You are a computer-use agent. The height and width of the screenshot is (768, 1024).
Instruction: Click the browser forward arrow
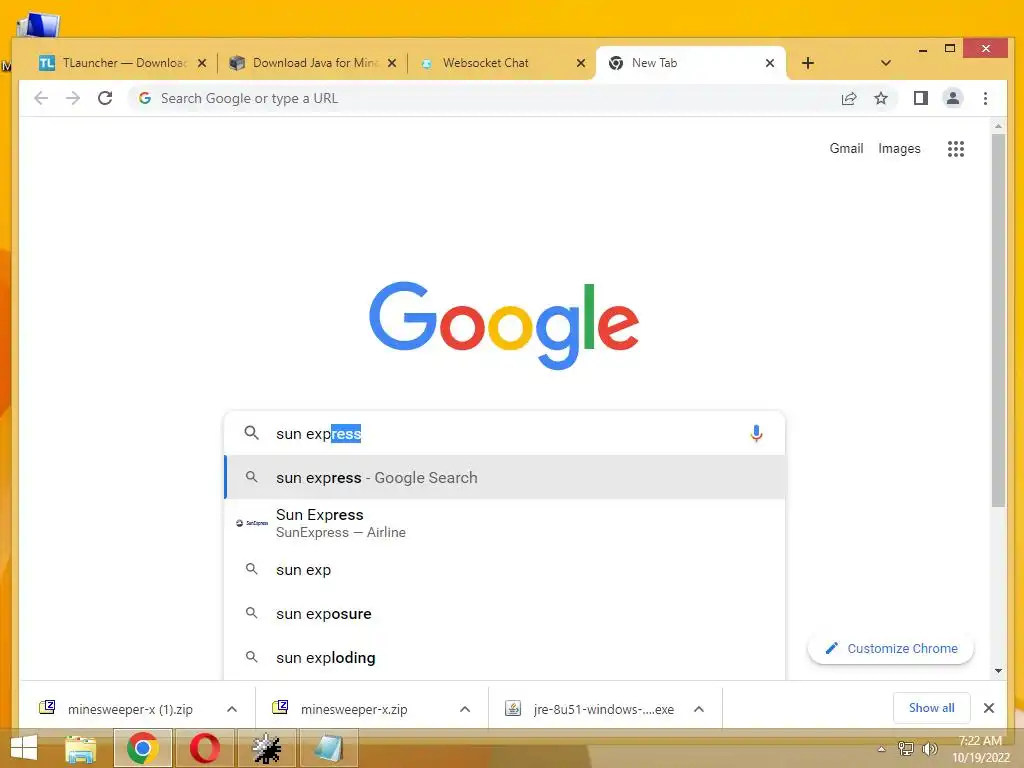(x=73, y=99)
